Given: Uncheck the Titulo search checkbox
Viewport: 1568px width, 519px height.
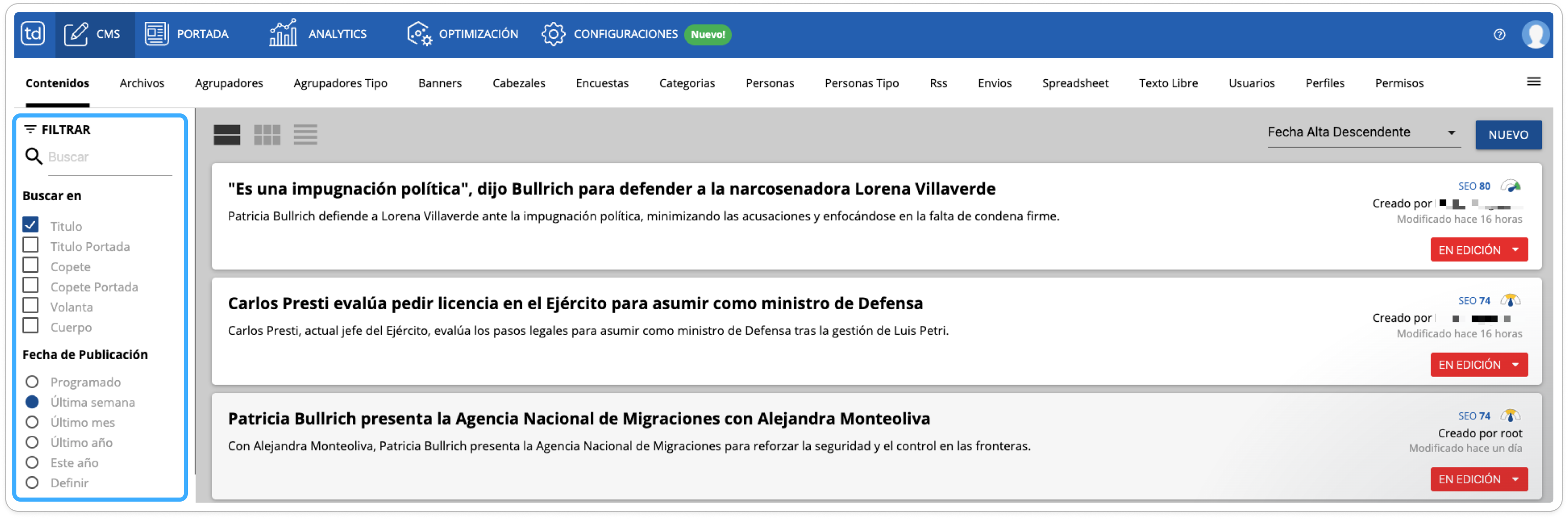Looking at the screenshot, I should coord(31,225).
